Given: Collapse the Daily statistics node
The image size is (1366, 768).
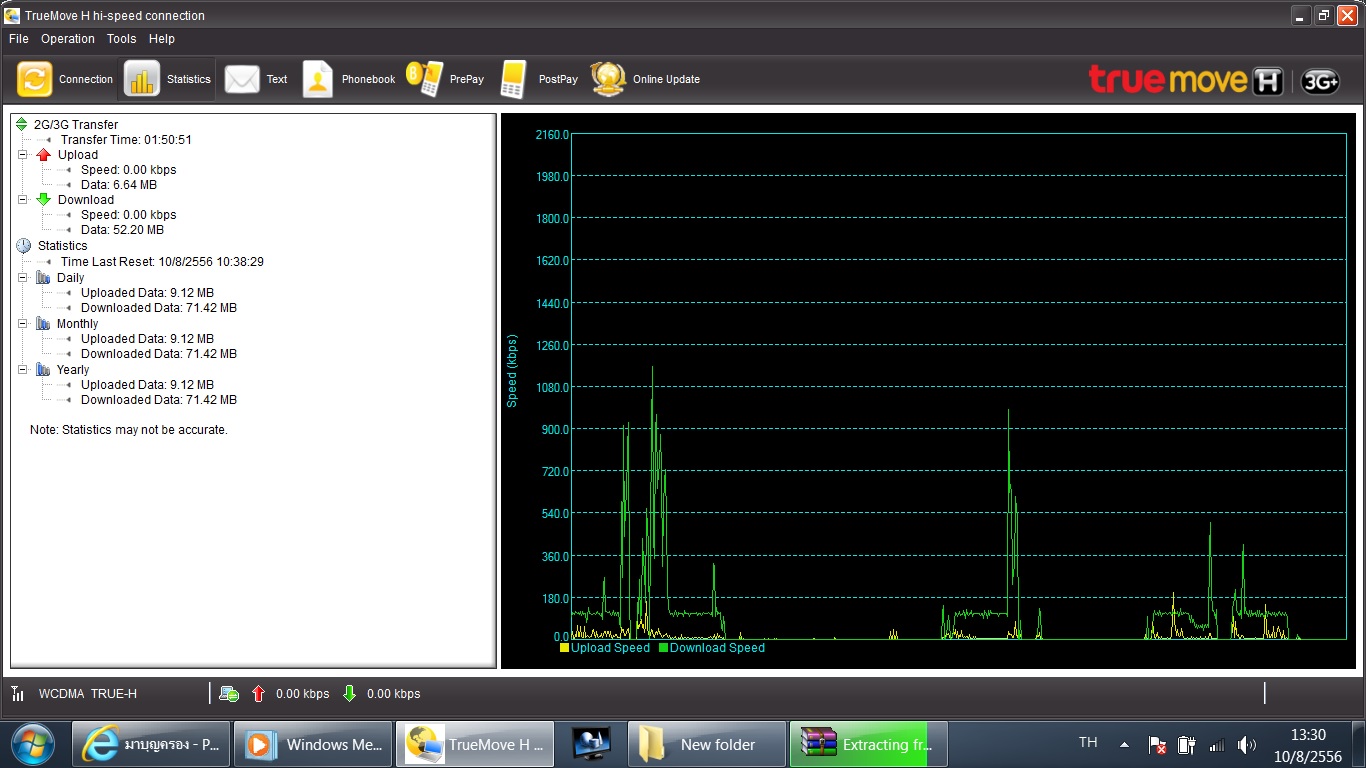Looking at the screenshot, I should click(23, 278).
